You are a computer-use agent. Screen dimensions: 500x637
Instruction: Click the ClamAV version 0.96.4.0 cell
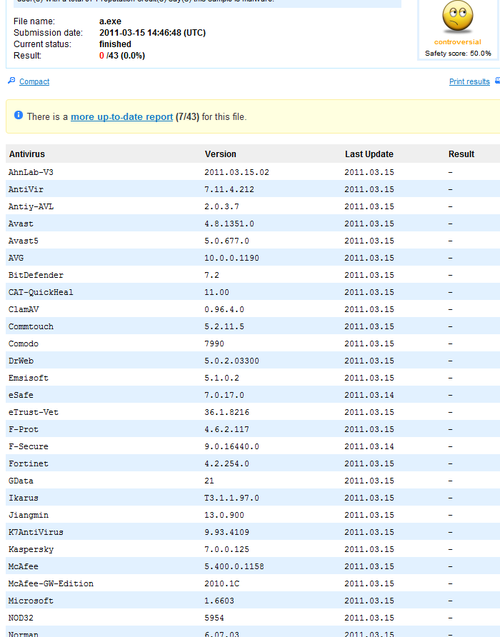coord(224,309)
